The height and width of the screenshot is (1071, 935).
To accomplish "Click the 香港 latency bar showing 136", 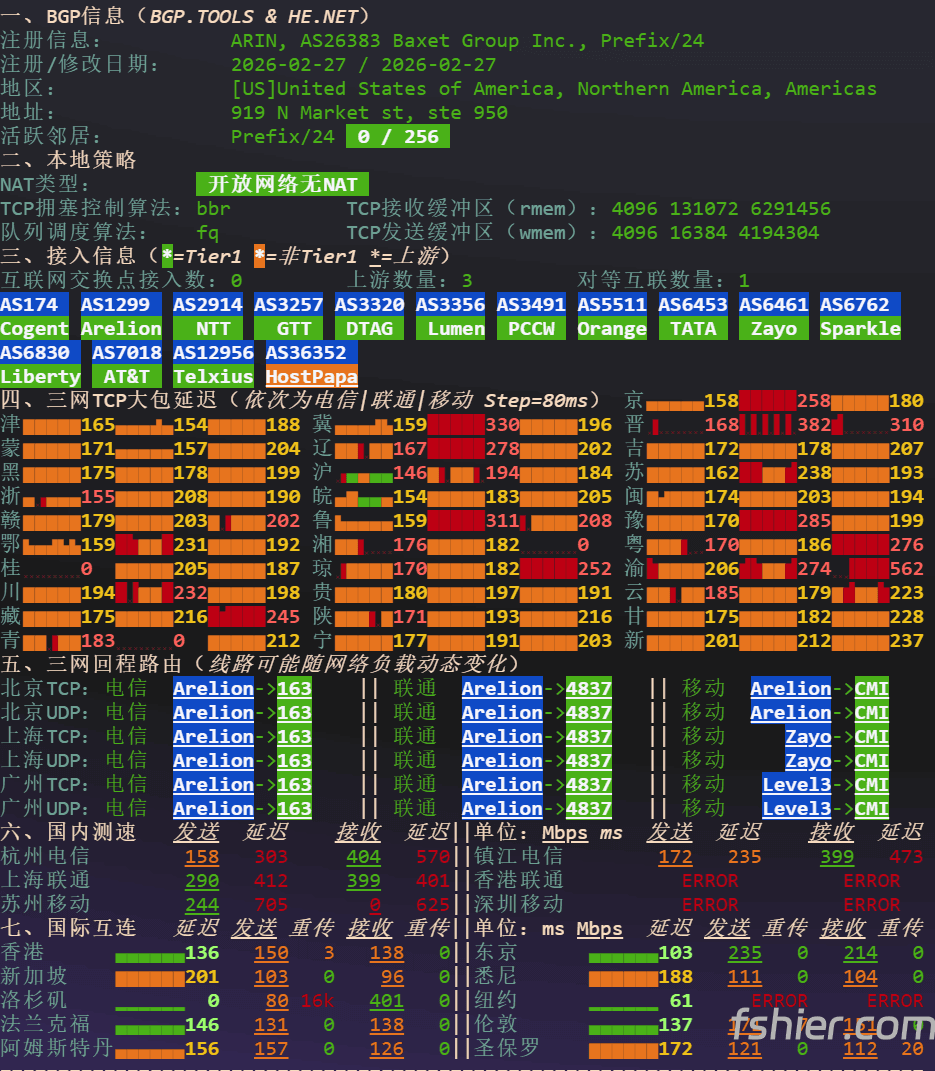I will (150, 955).
